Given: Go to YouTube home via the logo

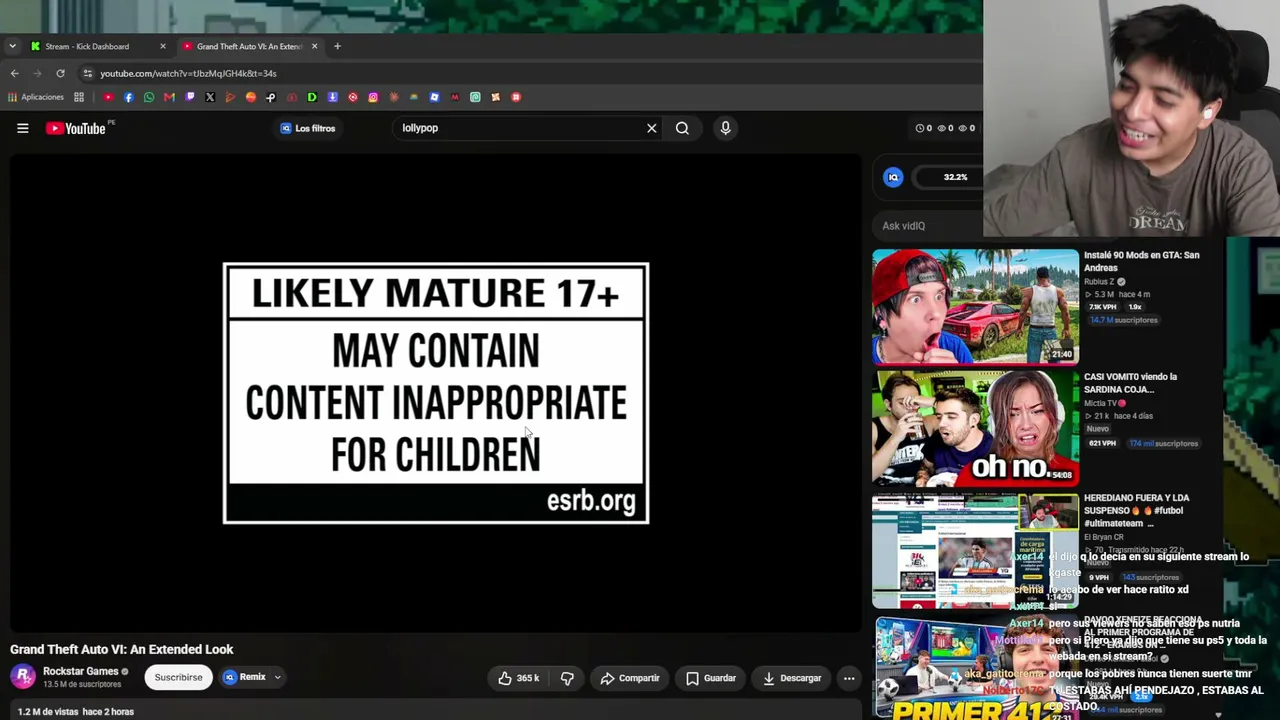Looking at the screenshot, I should coord(76,128).
